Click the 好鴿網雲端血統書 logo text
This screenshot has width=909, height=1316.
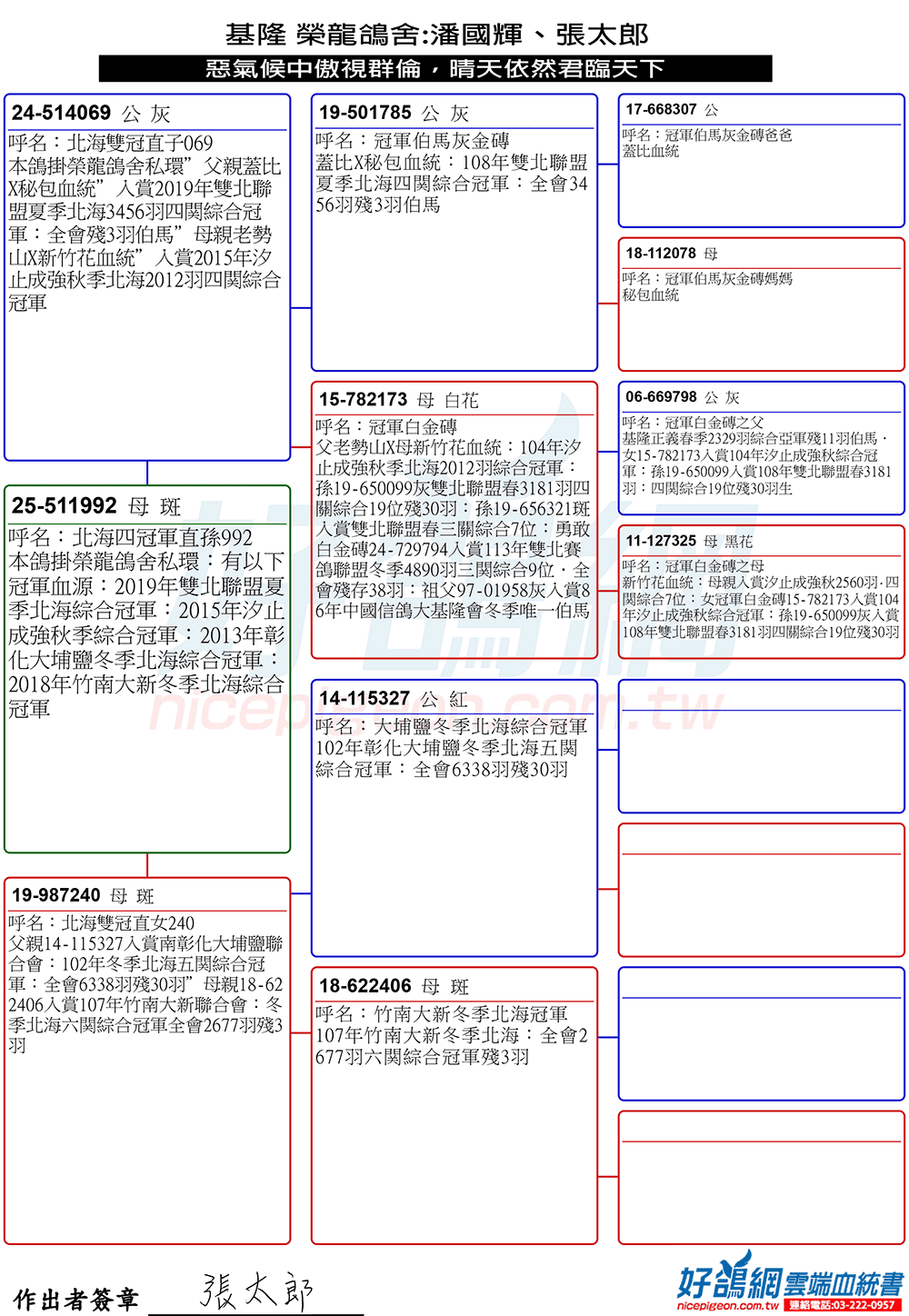coord(791,1283)
